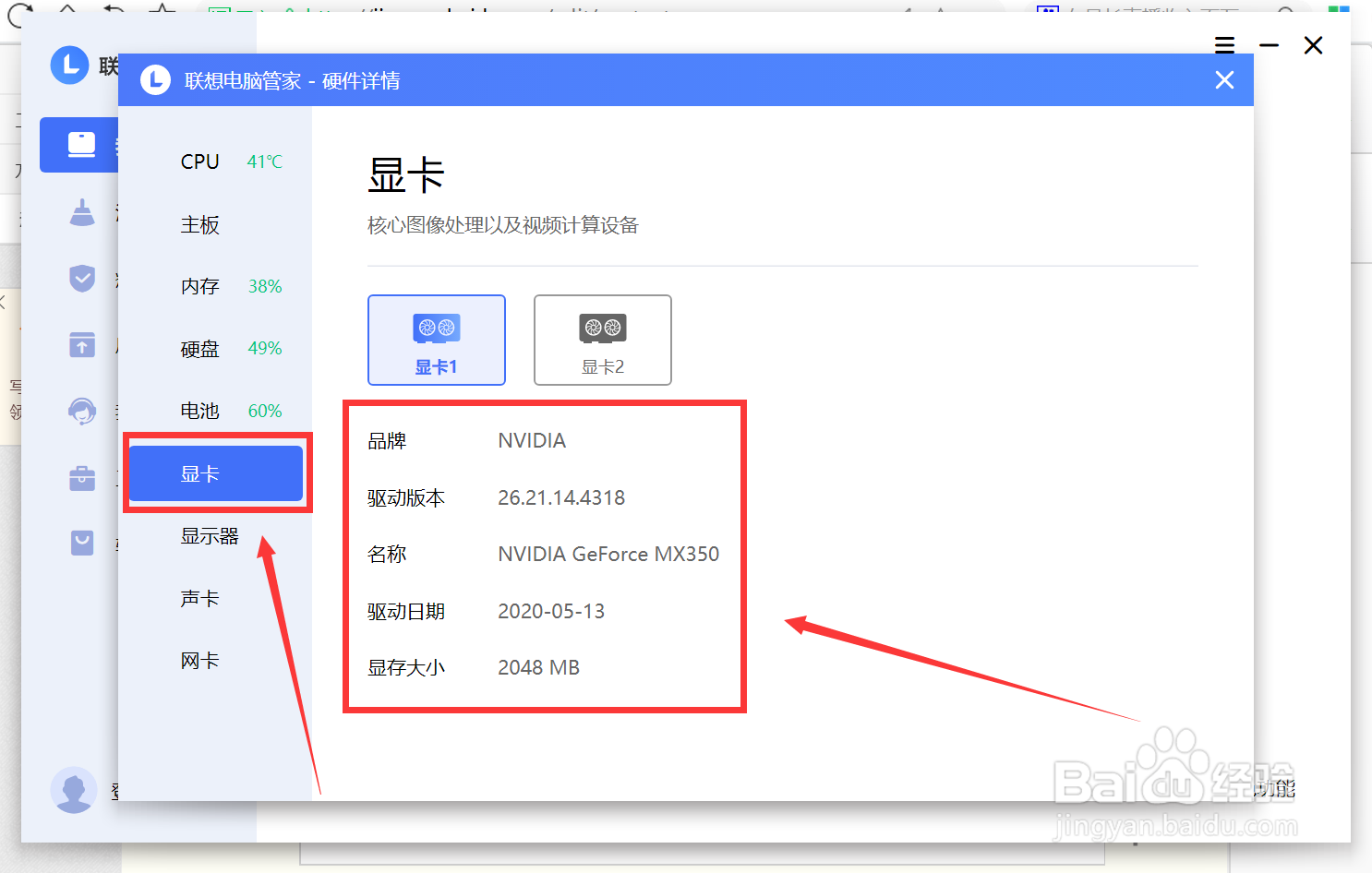Click the 显卡 page heading
1372x873 pixels.
(x=406, y=175)
